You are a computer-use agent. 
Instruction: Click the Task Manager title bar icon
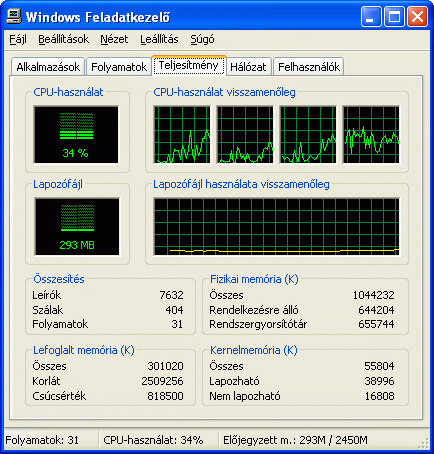[14, 16]
